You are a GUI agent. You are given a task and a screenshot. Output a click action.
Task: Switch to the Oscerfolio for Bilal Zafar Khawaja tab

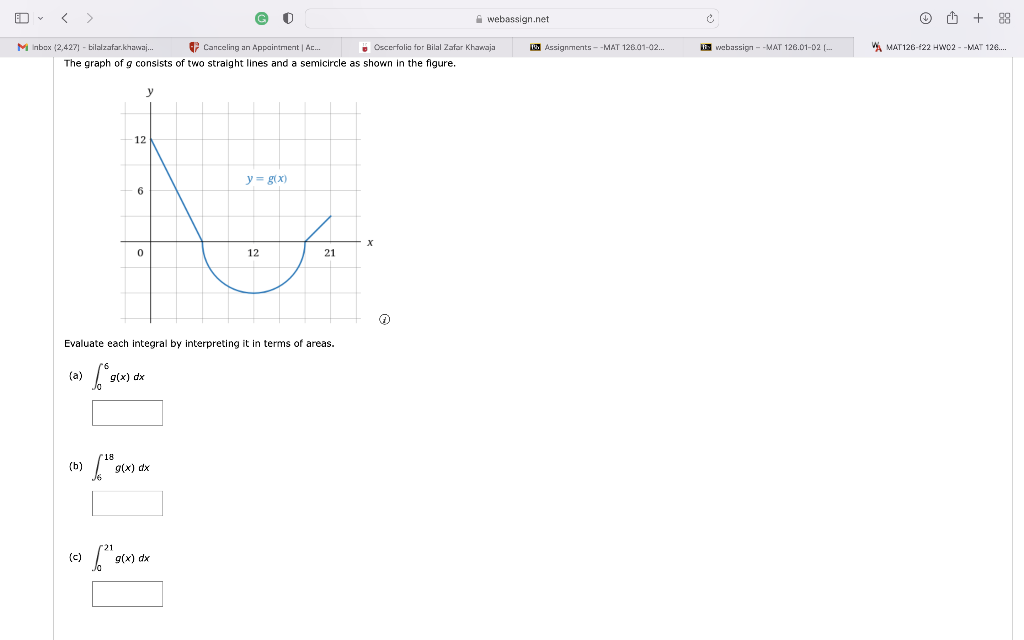tap(420, 46)
